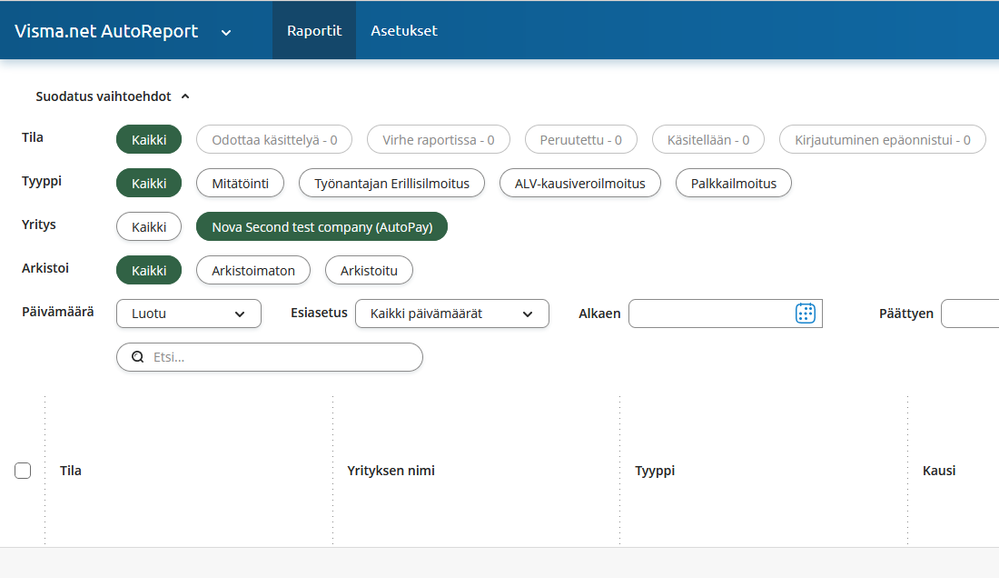Click the search magnifier icon

point(138,357)
